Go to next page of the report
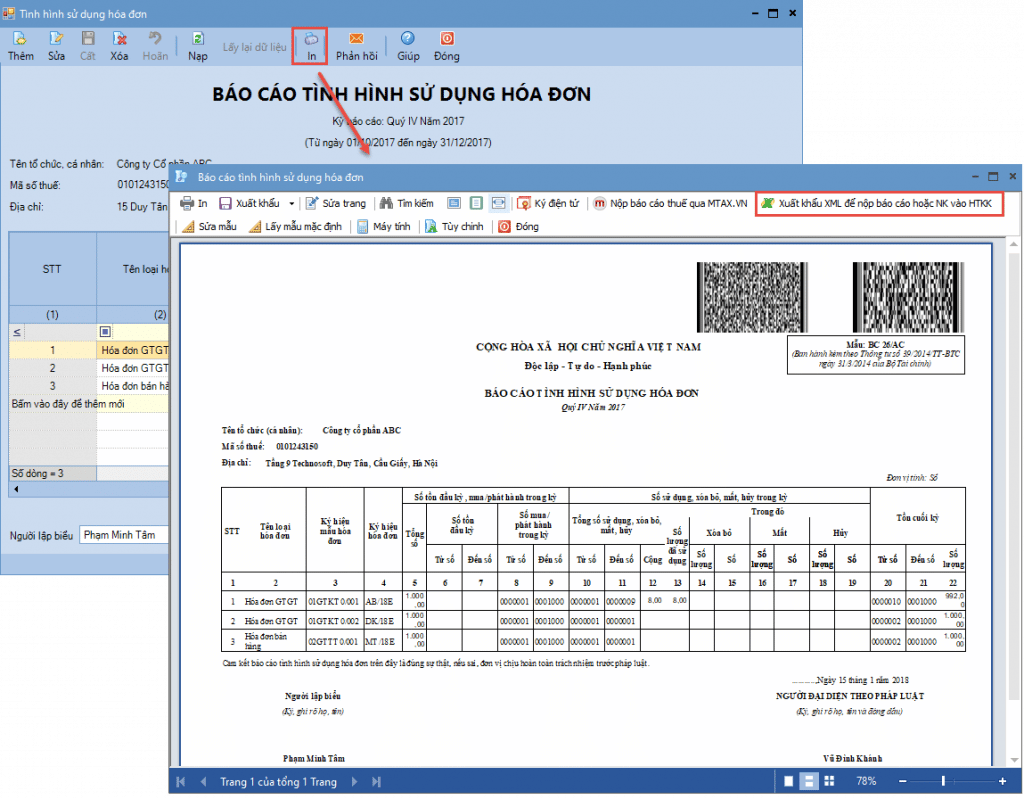This screenshot has width=1024, height=799. [x=355, y=781]
